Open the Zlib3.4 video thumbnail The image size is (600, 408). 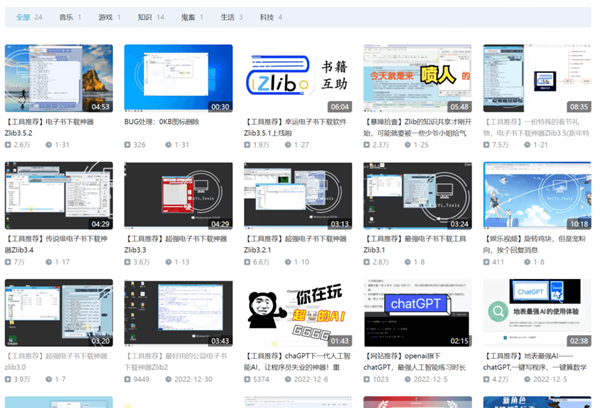(x=59, y=196)
